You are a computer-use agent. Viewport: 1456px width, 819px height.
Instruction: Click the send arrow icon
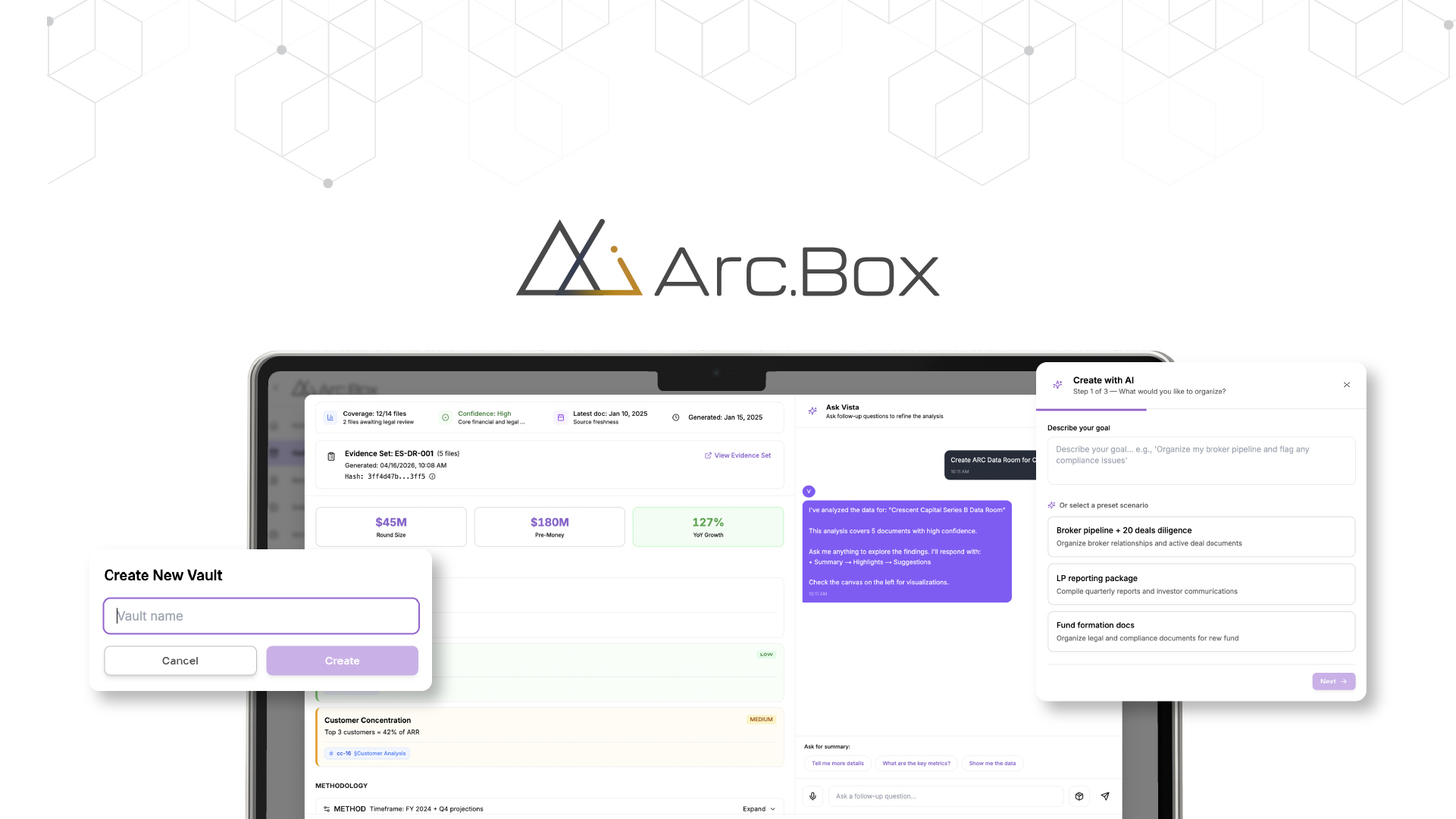pos(1105,796)
